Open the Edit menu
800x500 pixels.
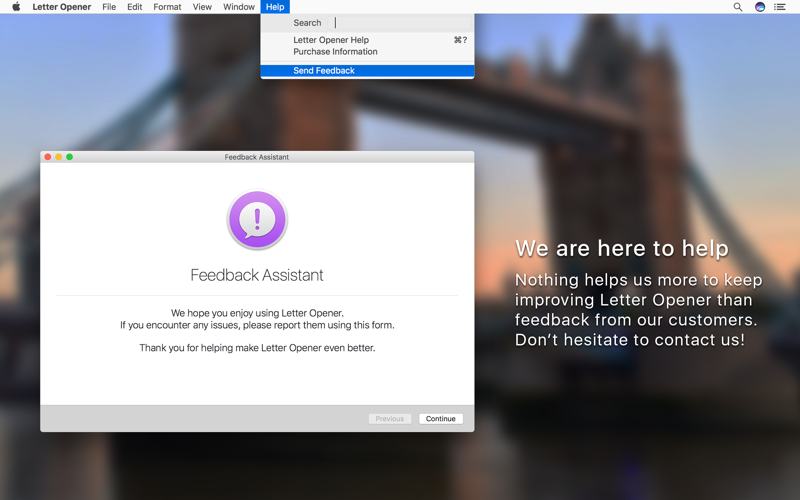point(135,7)
